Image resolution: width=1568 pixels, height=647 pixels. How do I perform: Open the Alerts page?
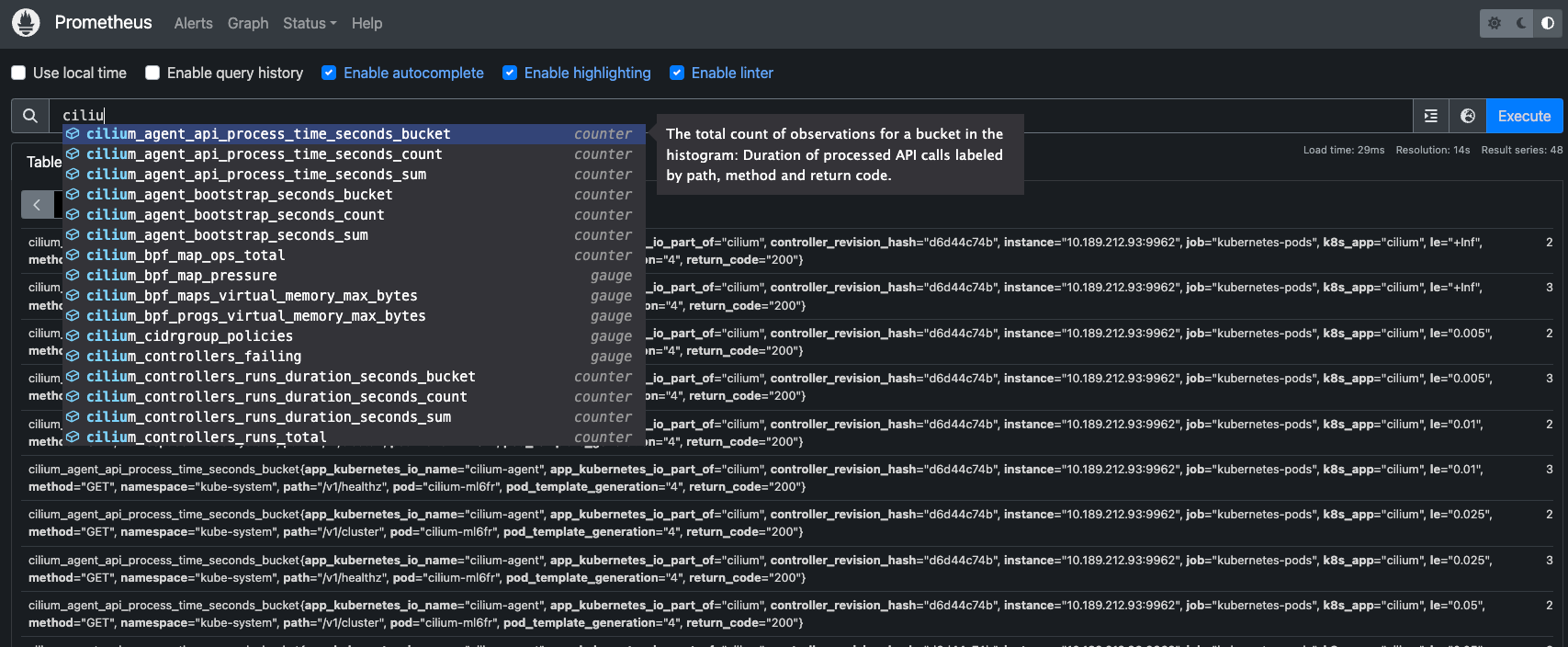click(x=193, y=23)
